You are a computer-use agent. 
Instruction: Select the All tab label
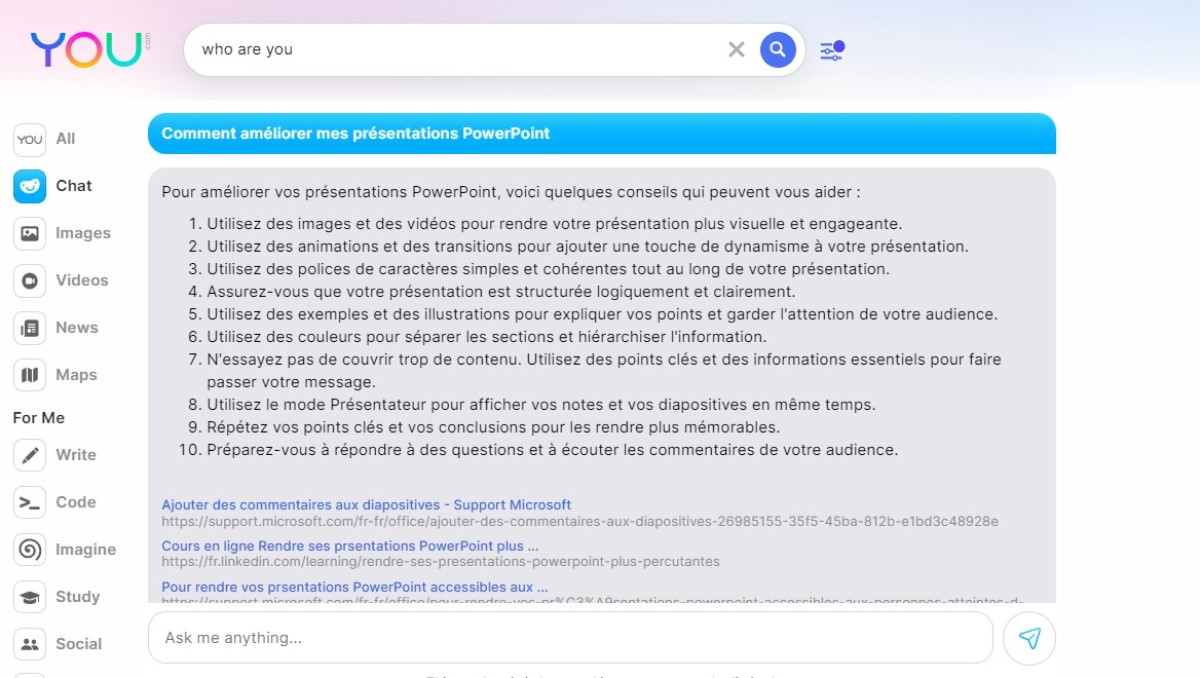point(66,139)
